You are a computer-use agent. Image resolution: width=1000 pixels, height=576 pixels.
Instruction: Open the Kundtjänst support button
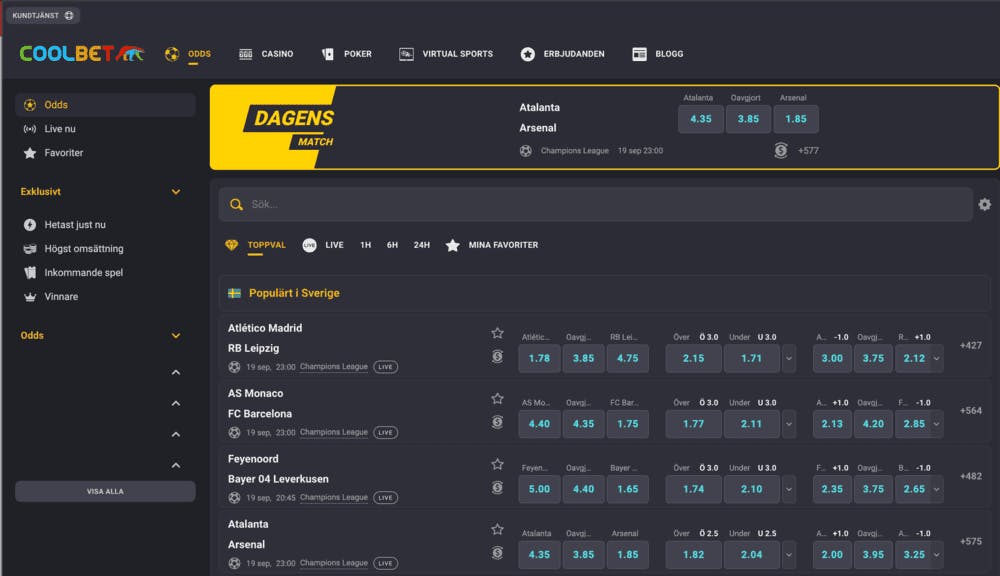coord(43,15)
